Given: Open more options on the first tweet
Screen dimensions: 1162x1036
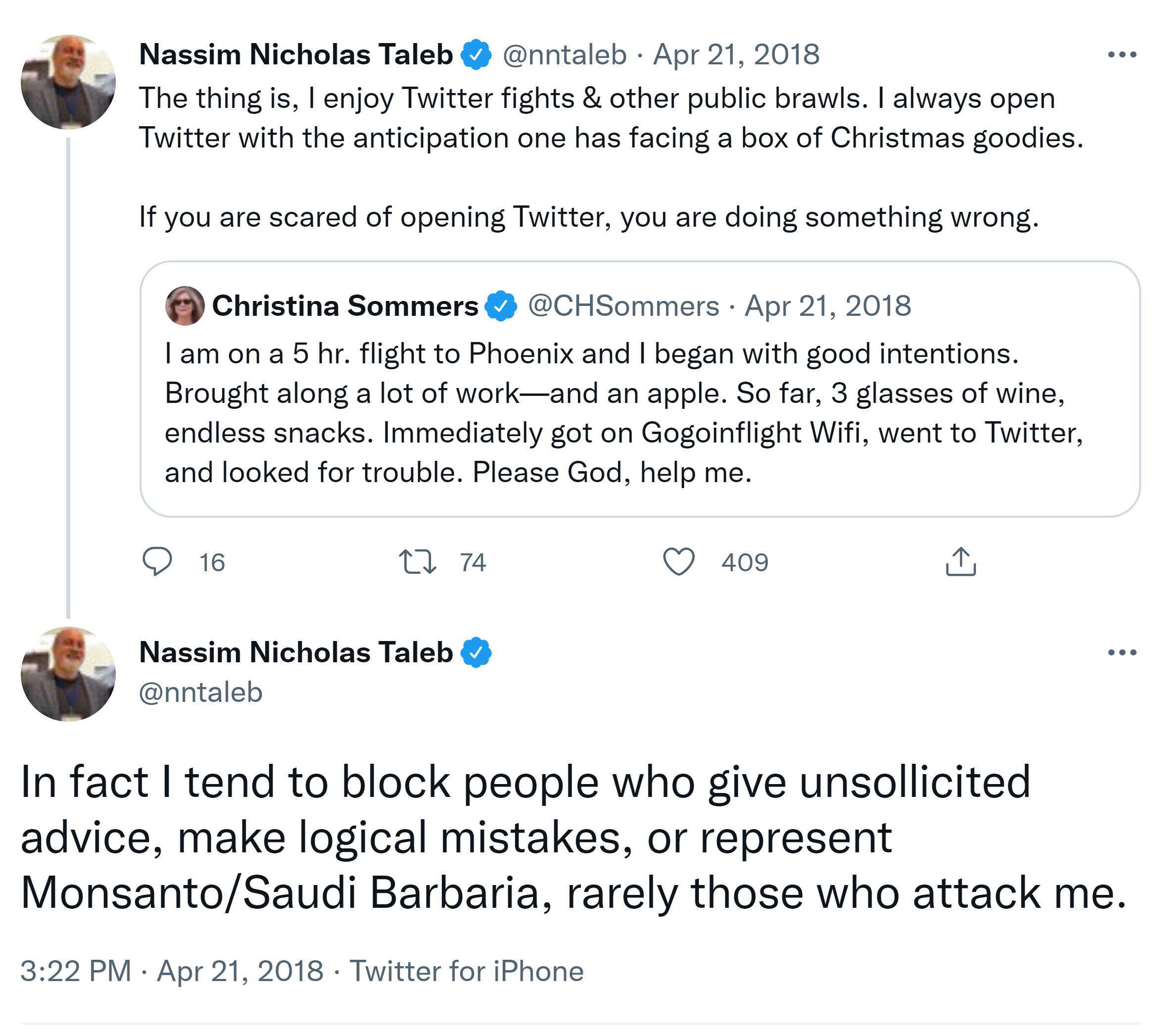Looking at the screenshot, I should click(1121, 54).
